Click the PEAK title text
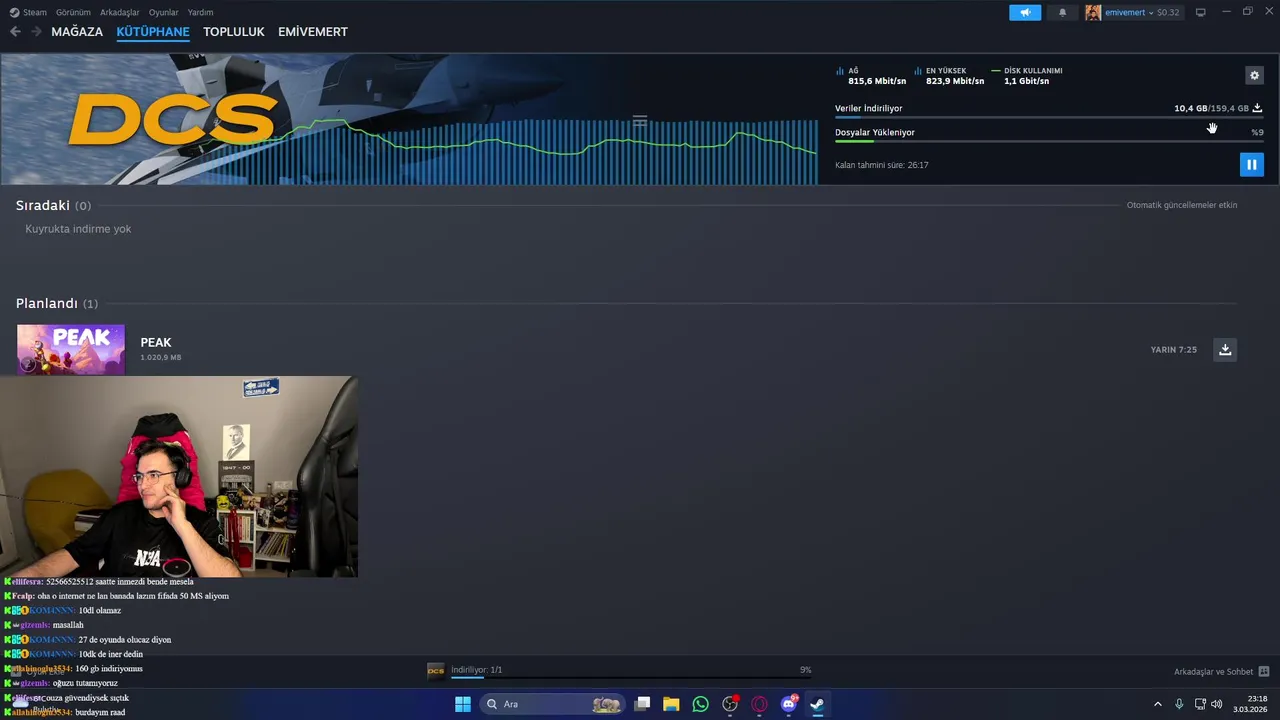 [x=156, y=343]
